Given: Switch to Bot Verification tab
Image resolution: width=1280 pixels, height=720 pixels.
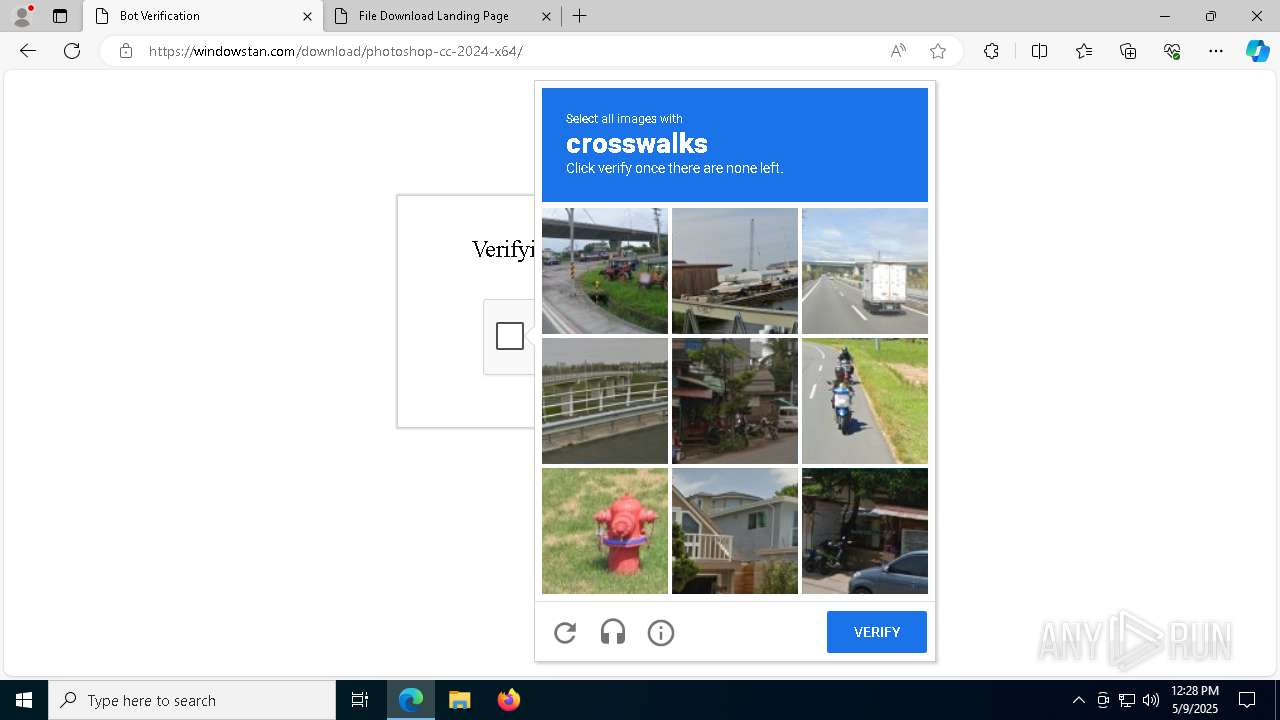Looking at the screenshot, I should 203,16.
